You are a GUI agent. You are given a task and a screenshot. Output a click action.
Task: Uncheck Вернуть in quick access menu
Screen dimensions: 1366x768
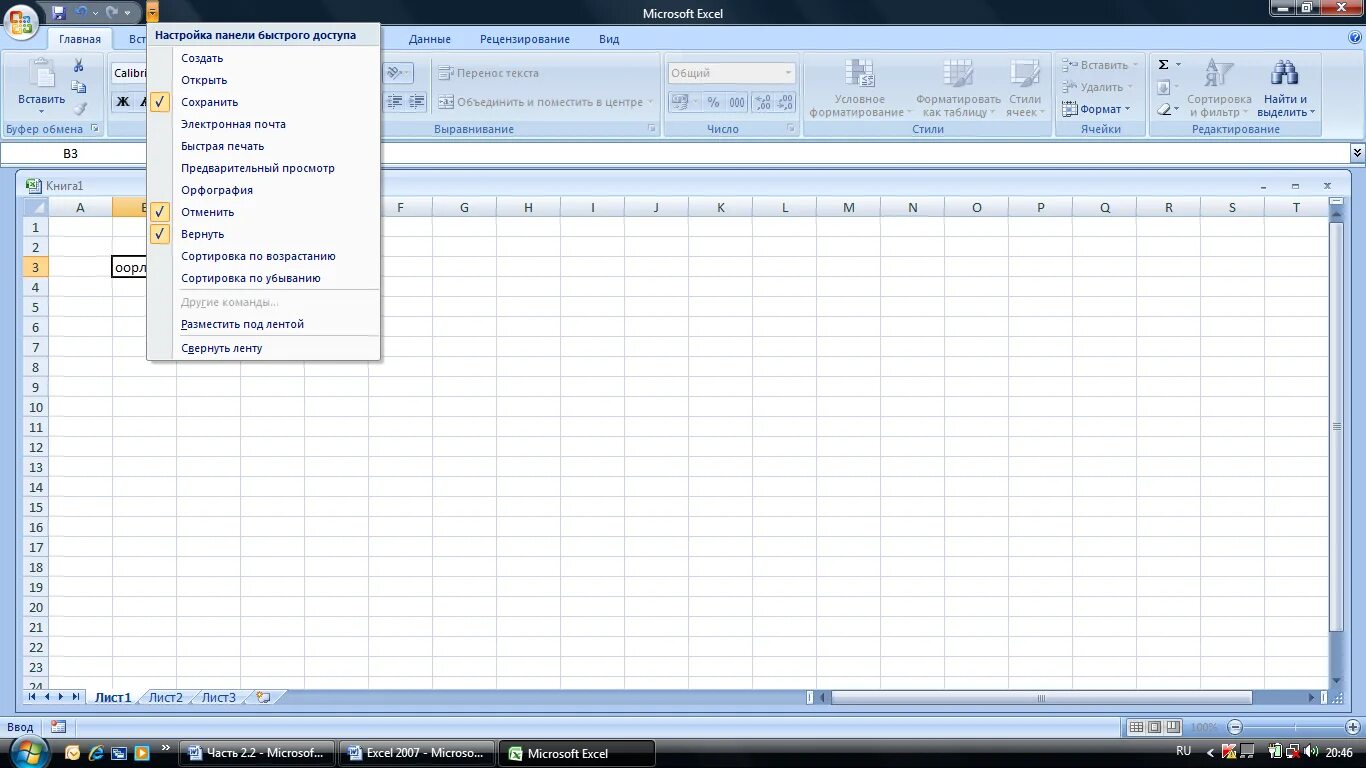264,234
